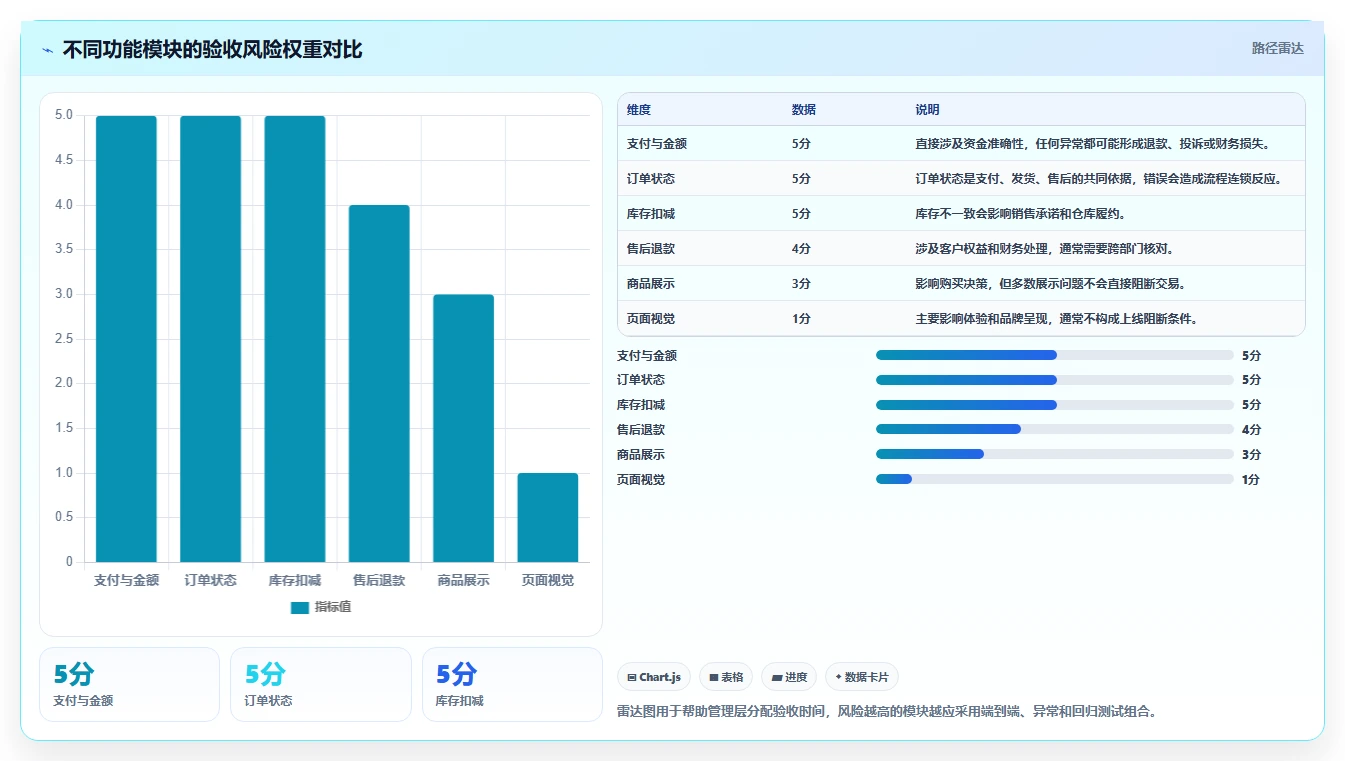1345x761 pixels.
Task: Click the 5.0 y-axis label
Action: pyautogui.click(x=63, y=115)
